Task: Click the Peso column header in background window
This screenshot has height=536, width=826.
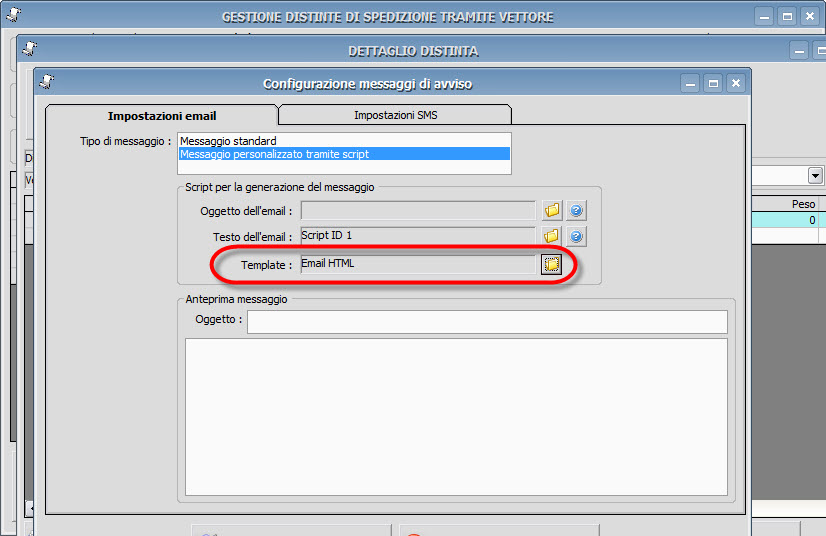Action: pyautogui.click(x=788, y=204)
